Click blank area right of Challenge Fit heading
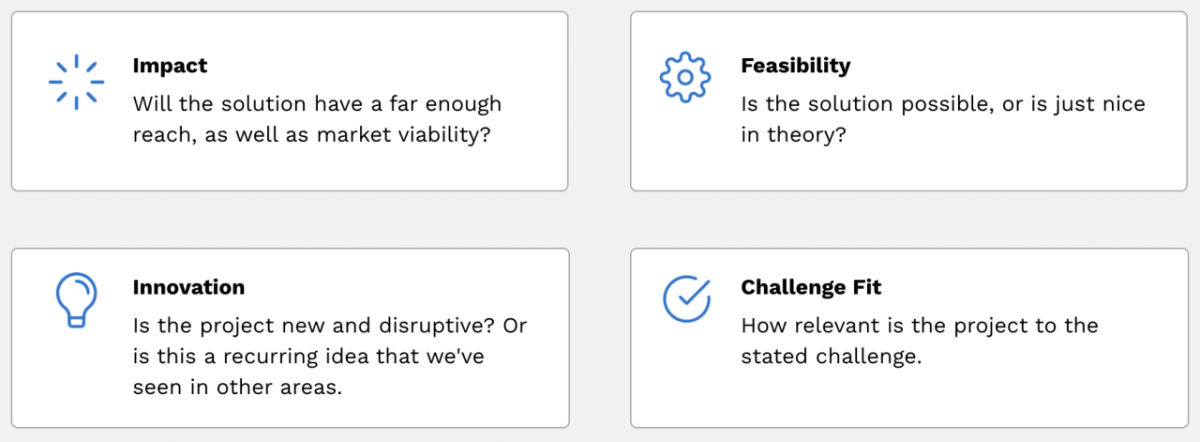This screenshot has height=442, width=1200. 1000,287
